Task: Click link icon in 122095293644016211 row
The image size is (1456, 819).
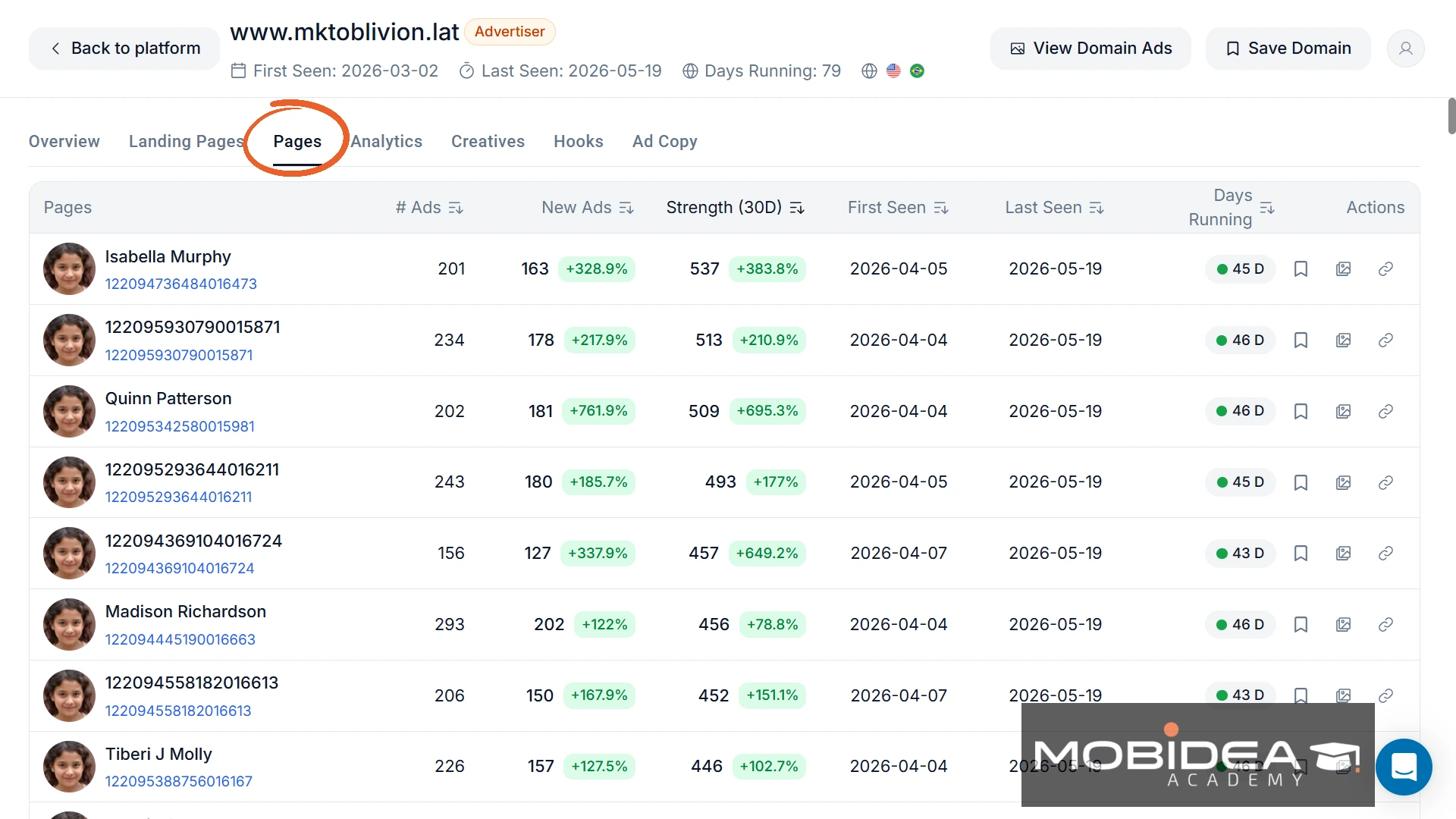Action: coord(1385,482)
